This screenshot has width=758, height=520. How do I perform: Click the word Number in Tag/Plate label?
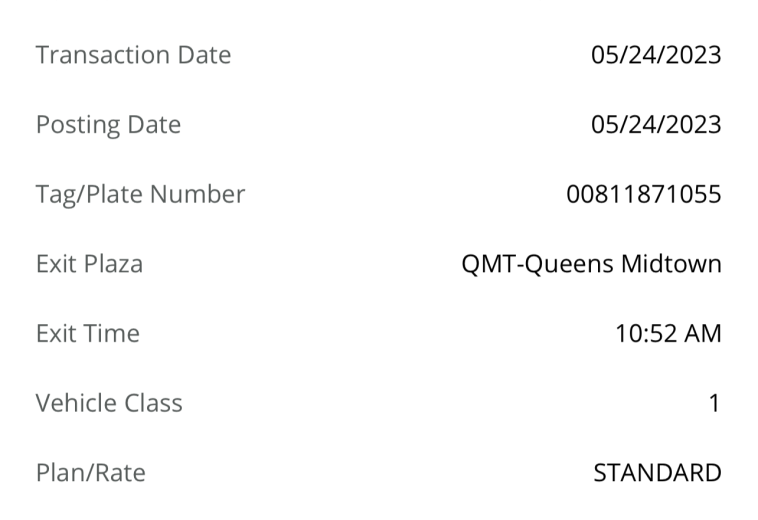click(x=197, y=194)
